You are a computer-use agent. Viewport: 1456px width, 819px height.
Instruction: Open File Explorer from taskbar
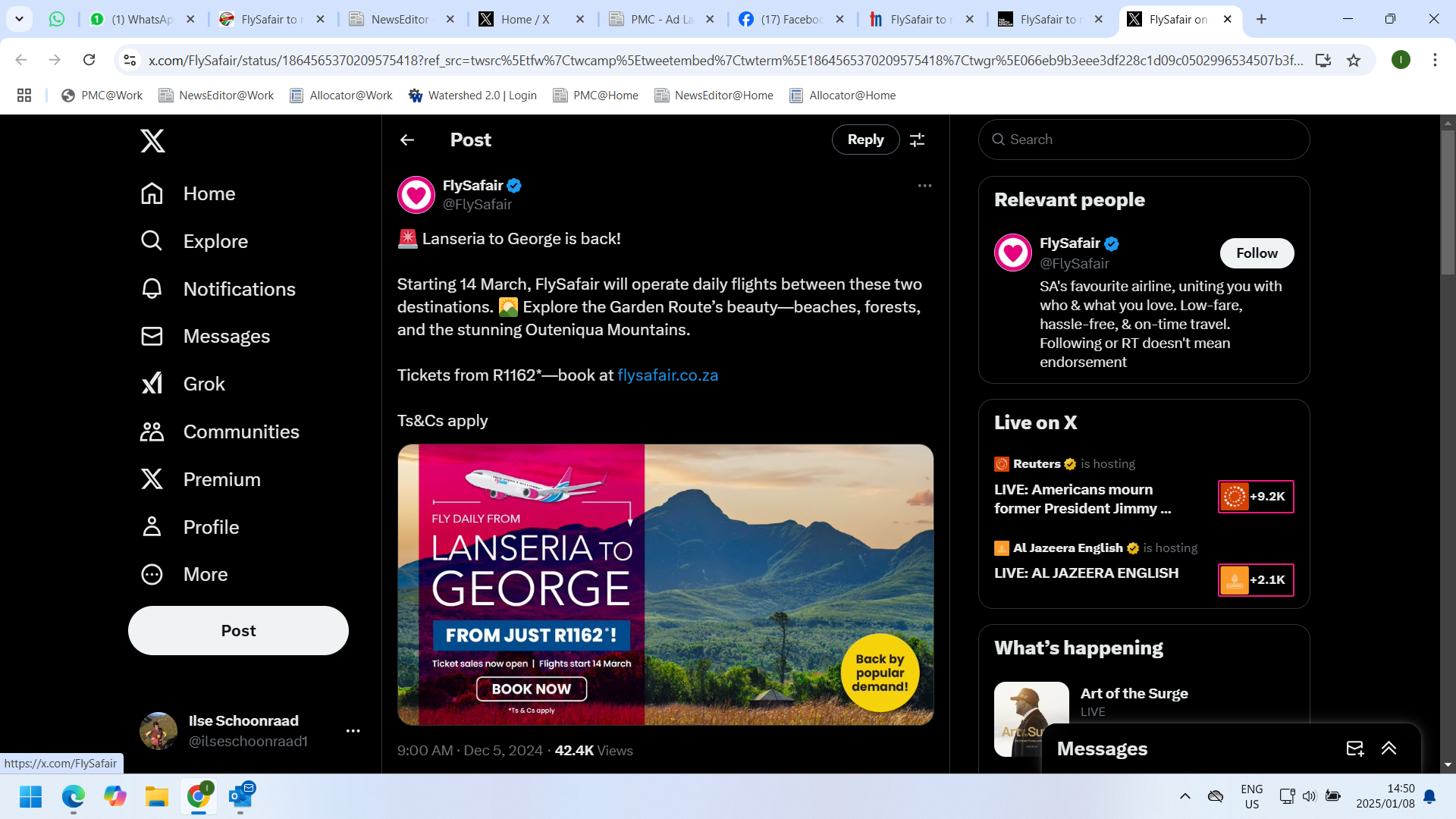click(157, 796)
